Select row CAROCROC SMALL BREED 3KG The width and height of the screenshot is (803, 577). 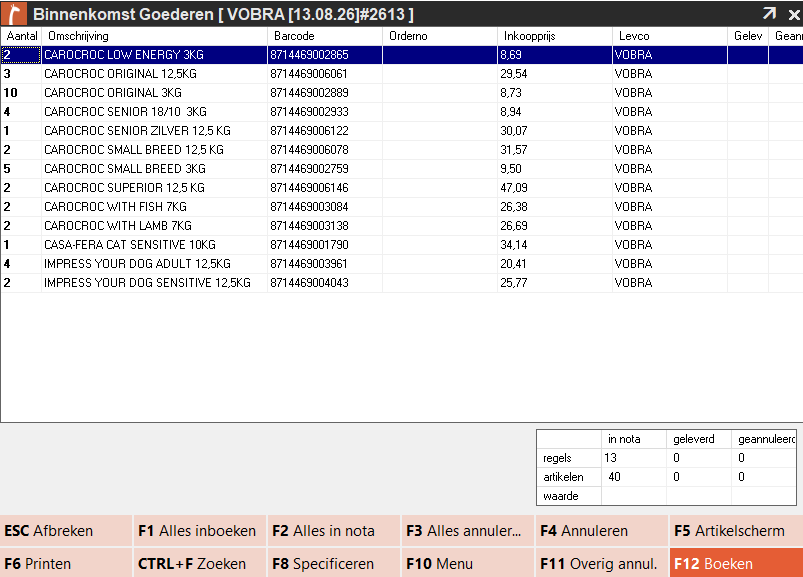[402, 168]
